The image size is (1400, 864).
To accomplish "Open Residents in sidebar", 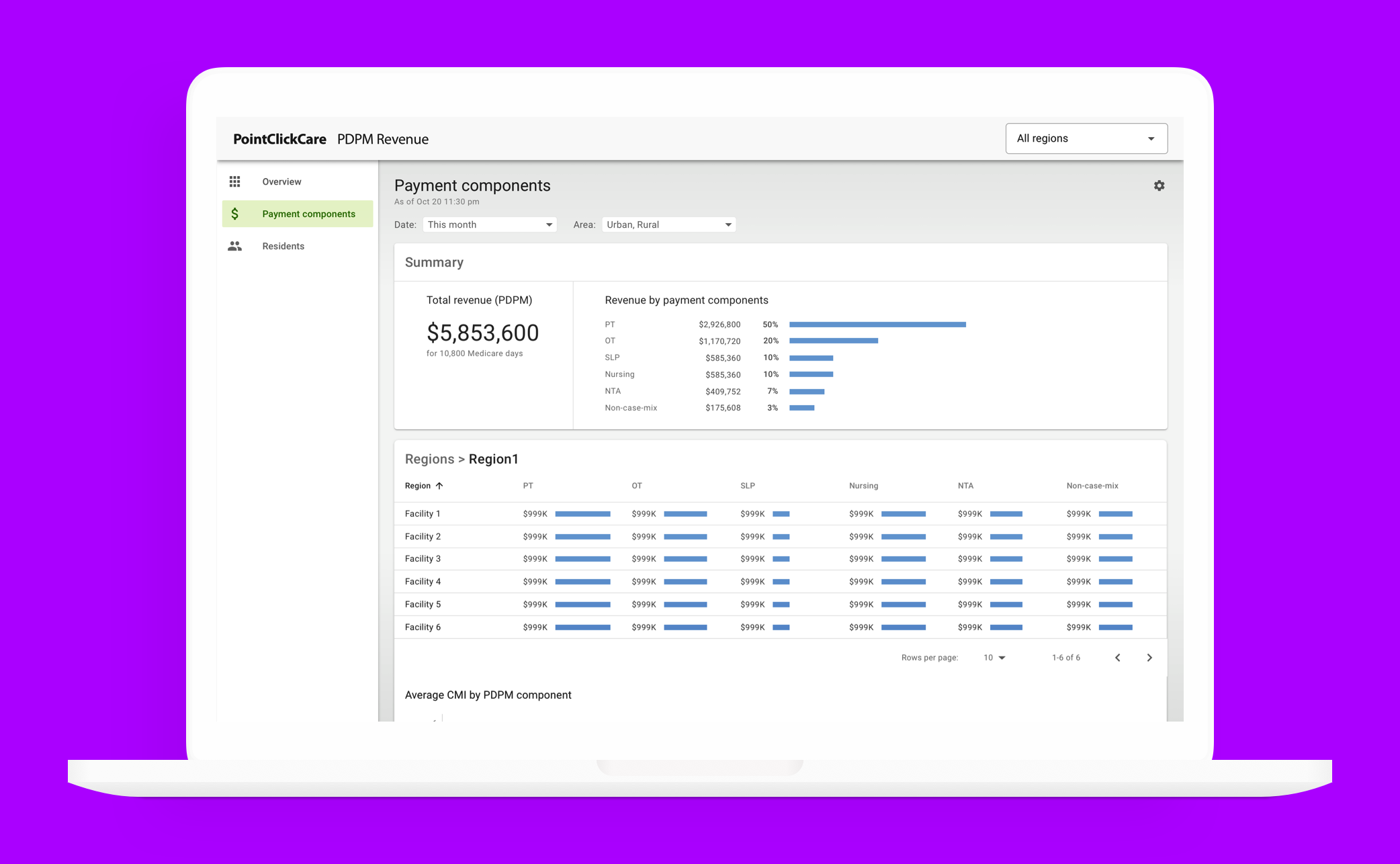I will coord(298,246).
